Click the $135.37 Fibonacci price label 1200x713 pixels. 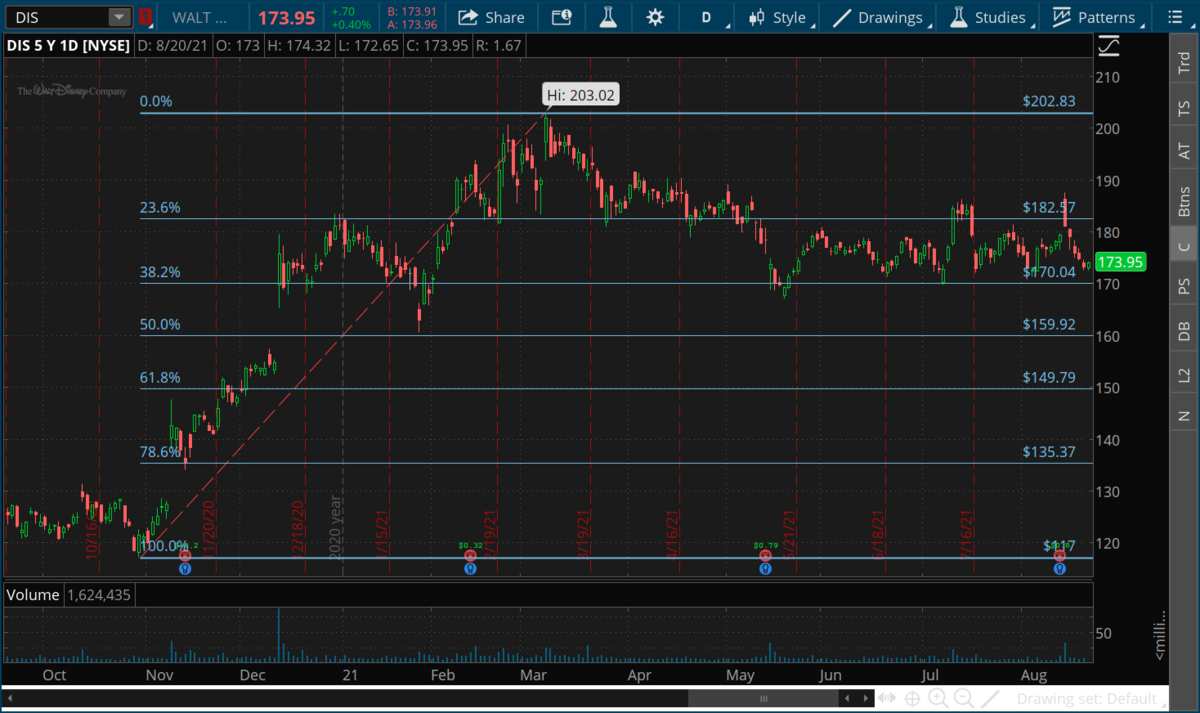(1049, 452)
